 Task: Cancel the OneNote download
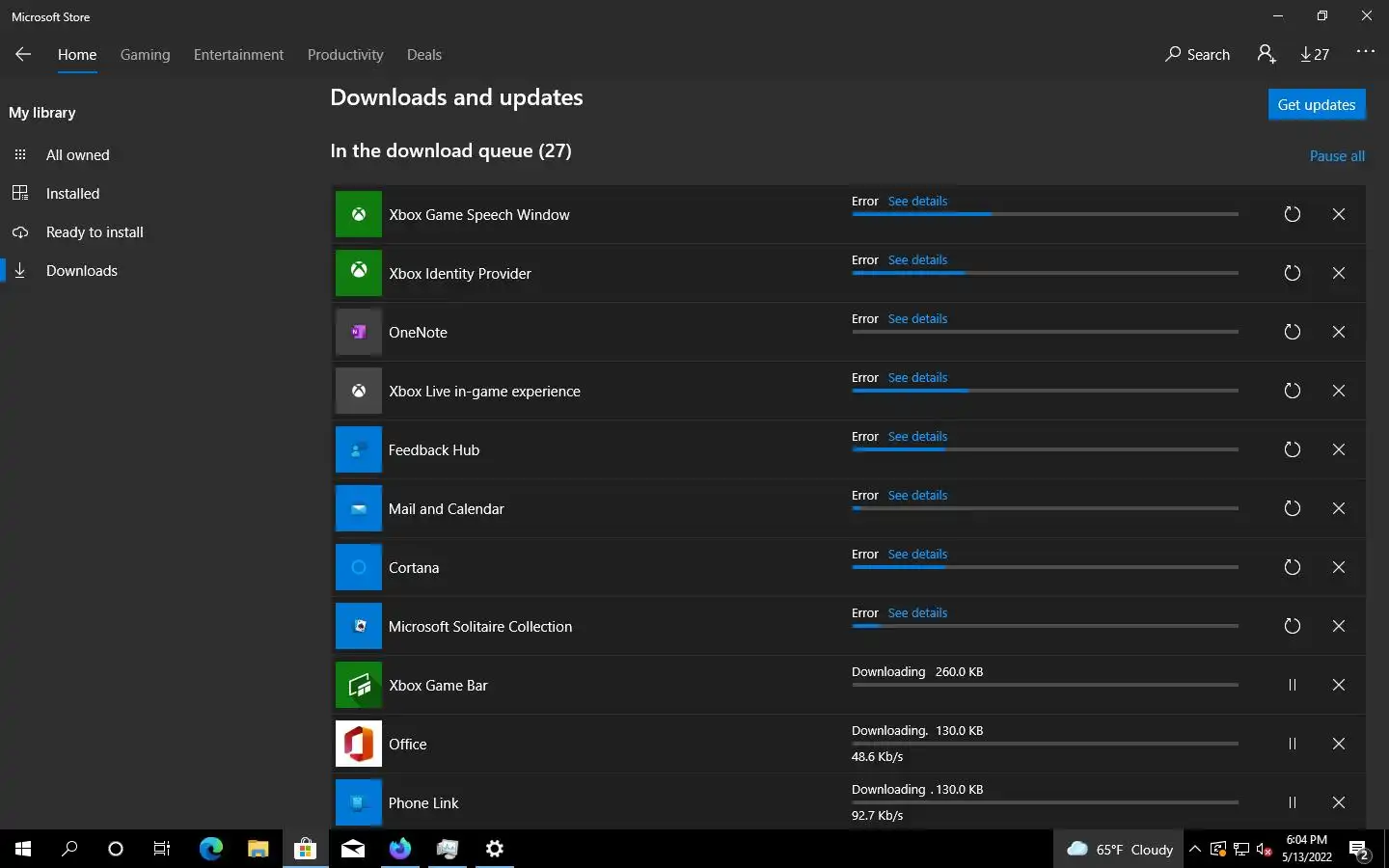click(x=1339, y=332)
